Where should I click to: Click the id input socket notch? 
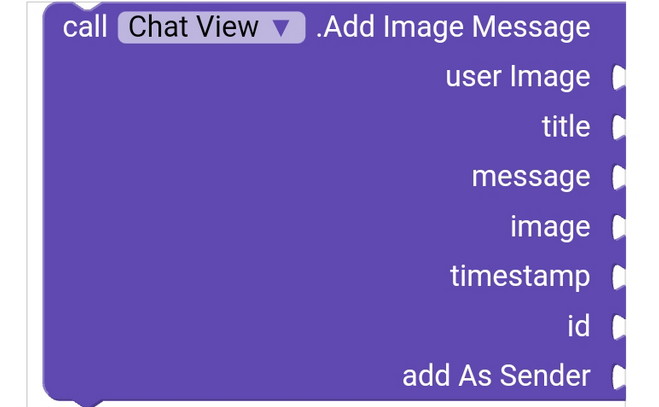tap(618, 326)
